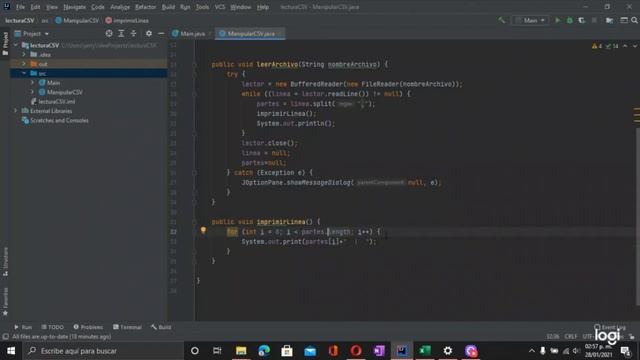Open Task View from the taskbar

(217, 351)
